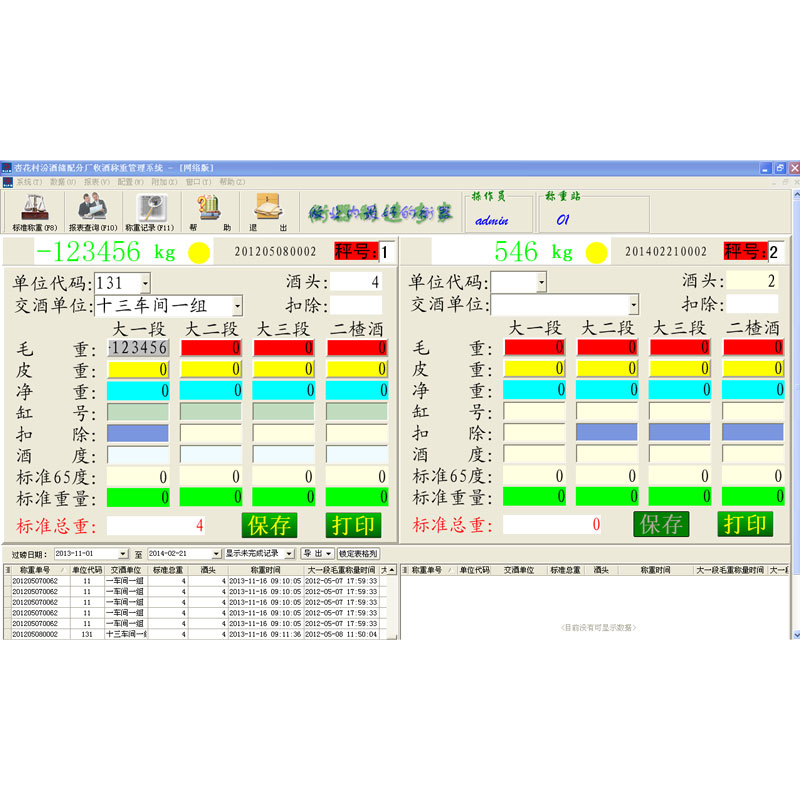Click the 秤号 field showing 2
Screen dimensions: 800x800
tap(776, 252)
